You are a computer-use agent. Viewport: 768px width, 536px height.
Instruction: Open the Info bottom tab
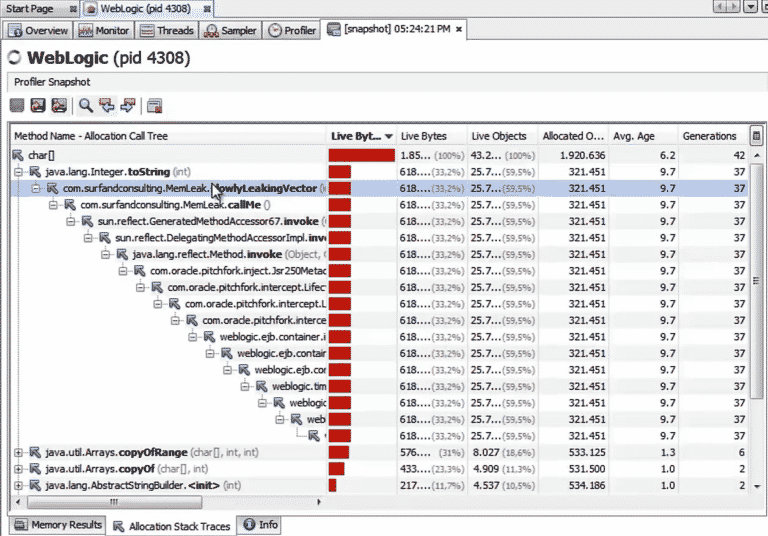click(x=261, y=525)
